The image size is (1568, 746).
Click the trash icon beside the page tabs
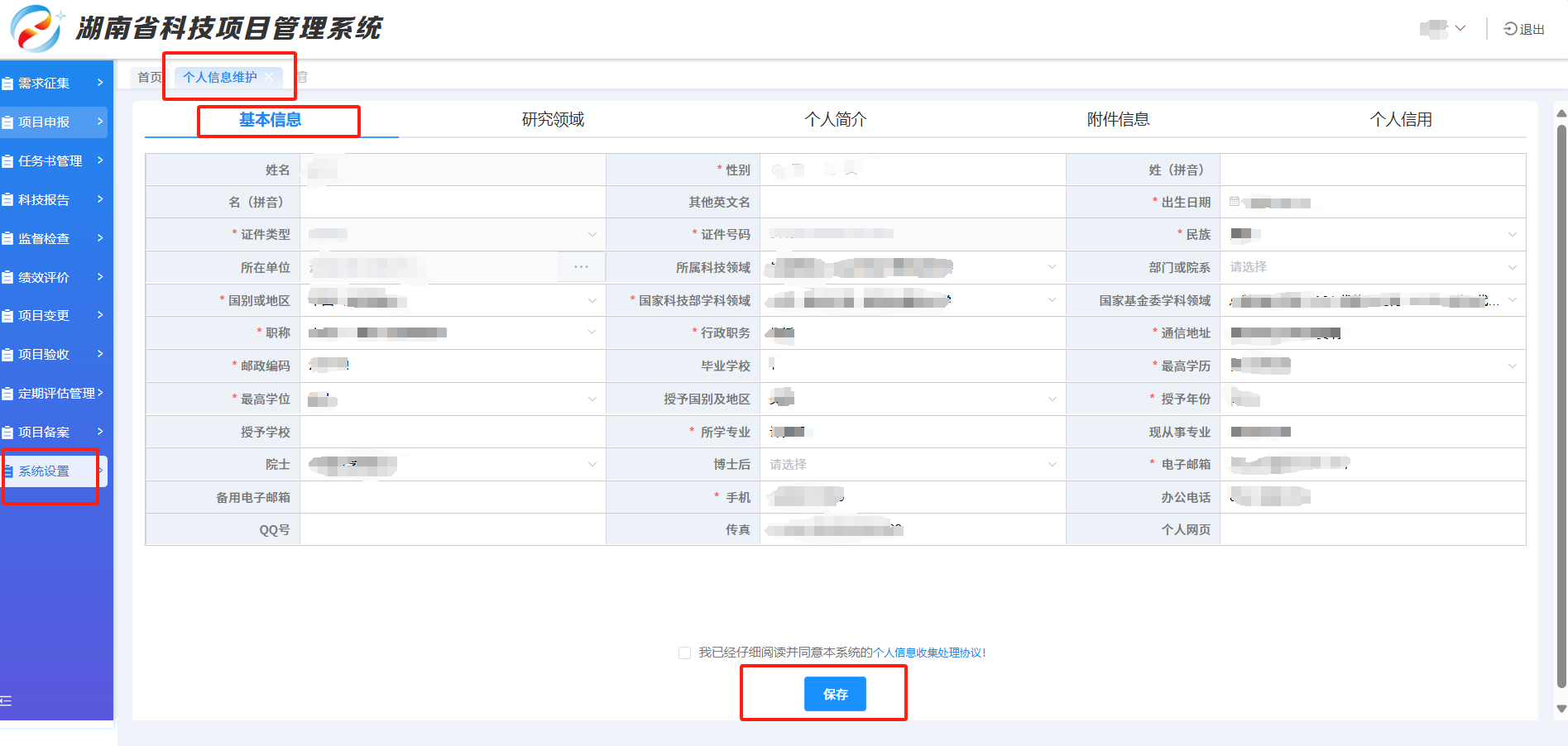(x=303, y=77)
